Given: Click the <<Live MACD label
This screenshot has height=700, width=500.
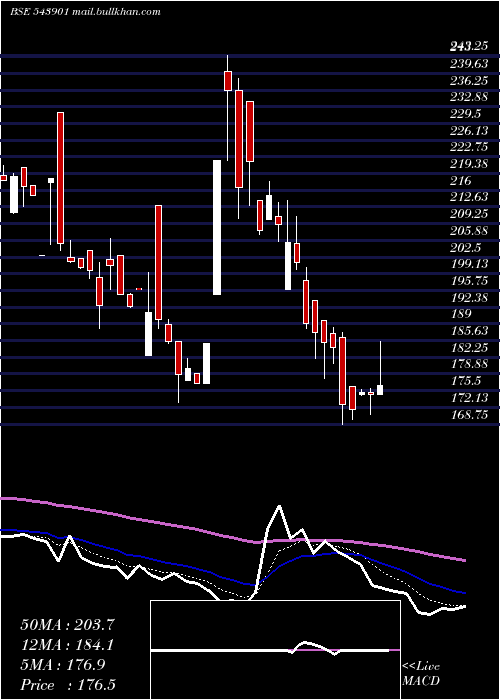Looking at the screenshot, I should [421, 673].
